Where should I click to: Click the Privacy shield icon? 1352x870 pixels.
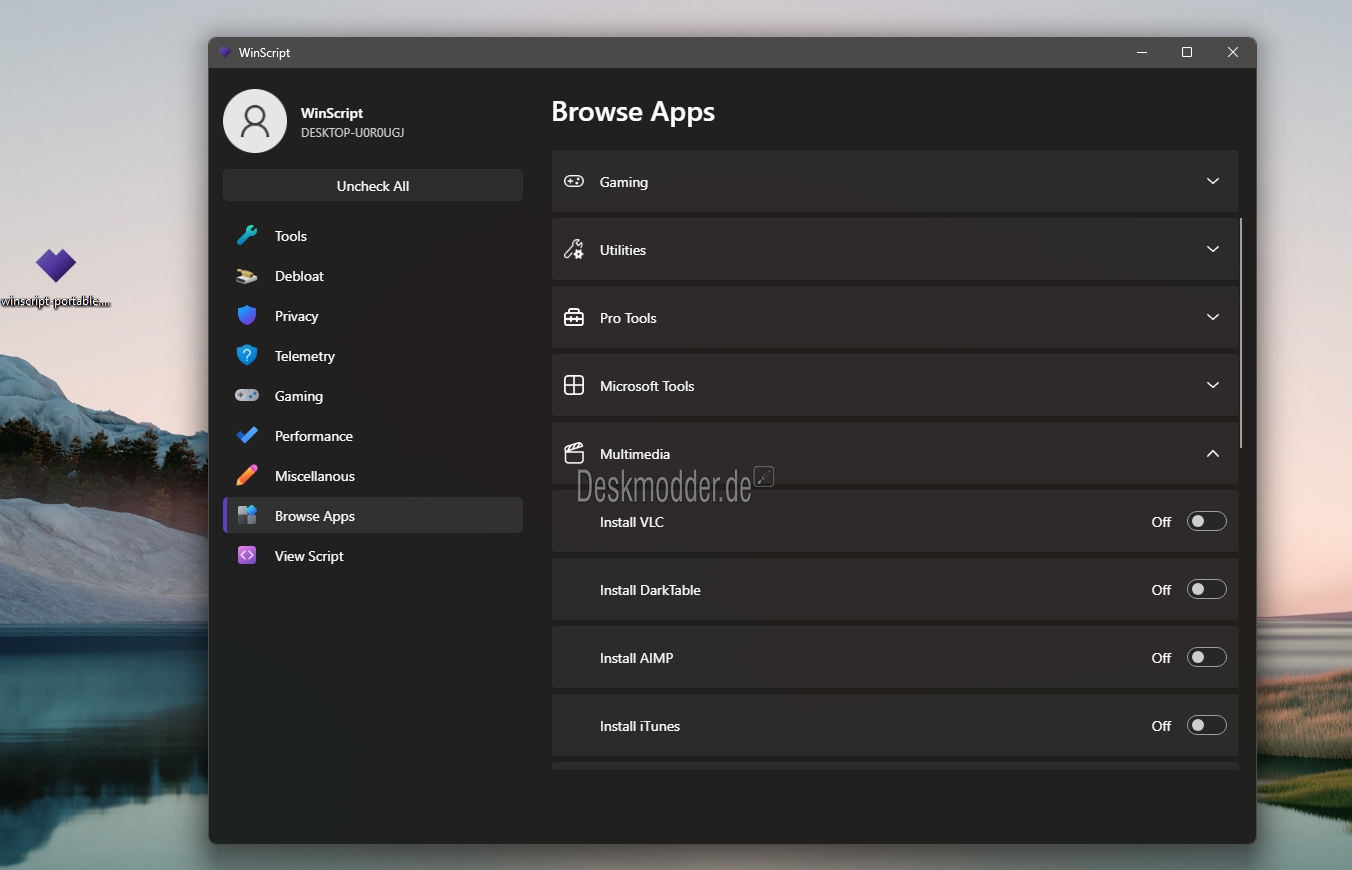[x=247, y=316]
